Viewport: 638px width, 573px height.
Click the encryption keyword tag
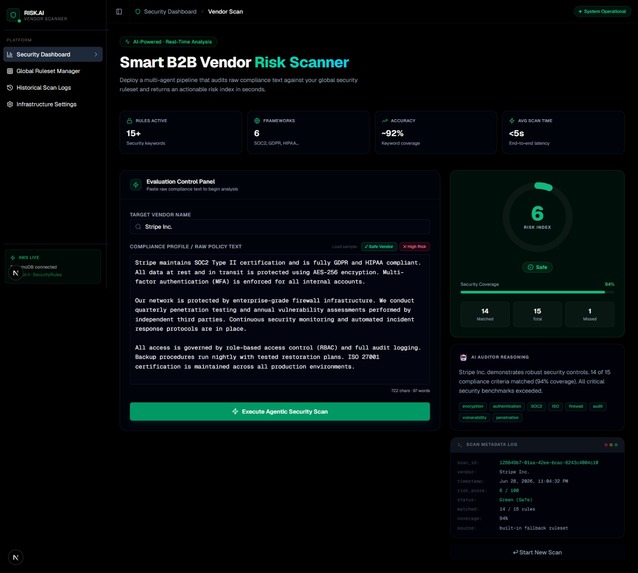[x=473, y=407]
